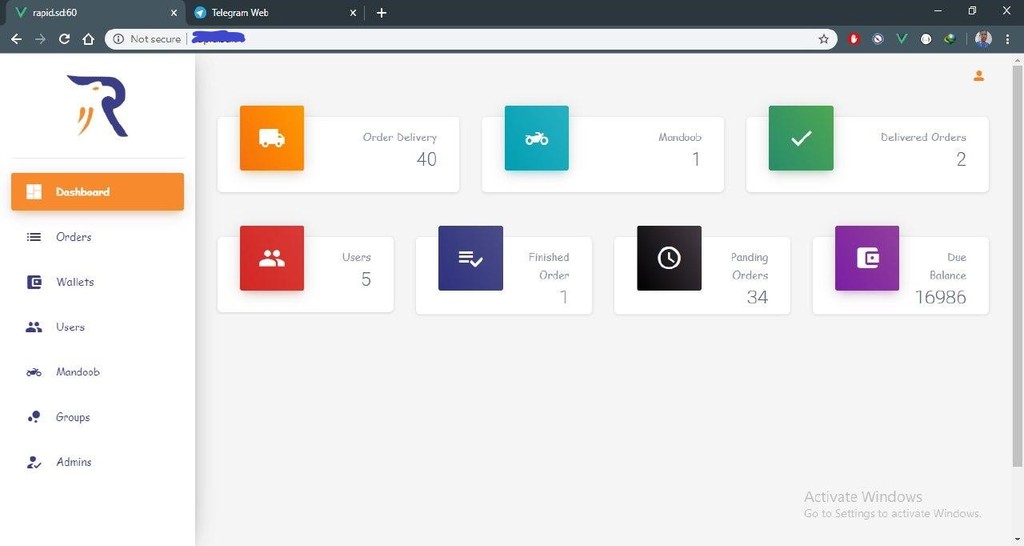Close the Telegram Web tab
This screenshot has height=546, width=1024.
[x=353, y=12]
